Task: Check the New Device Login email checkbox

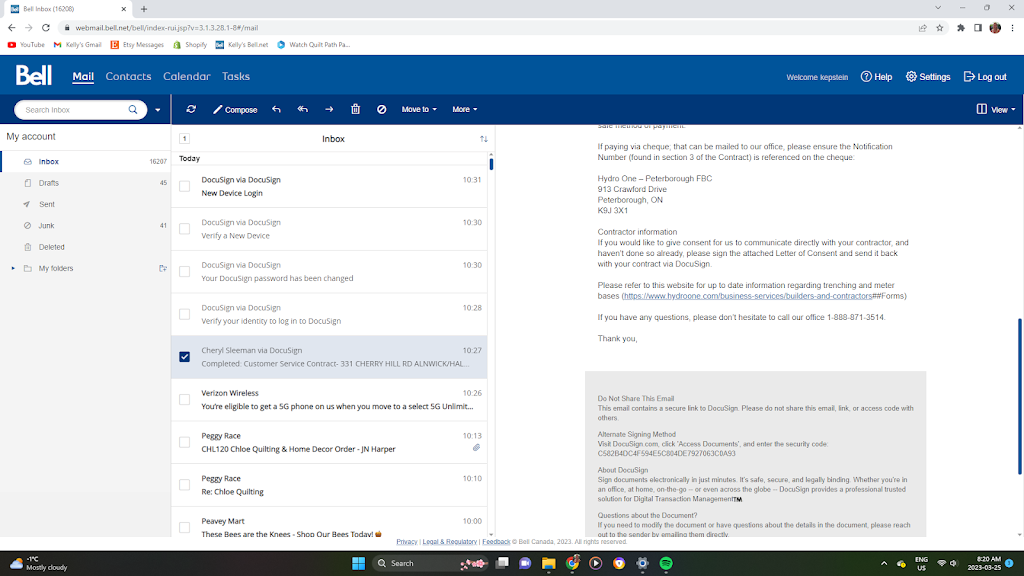Action: (185, 187)
